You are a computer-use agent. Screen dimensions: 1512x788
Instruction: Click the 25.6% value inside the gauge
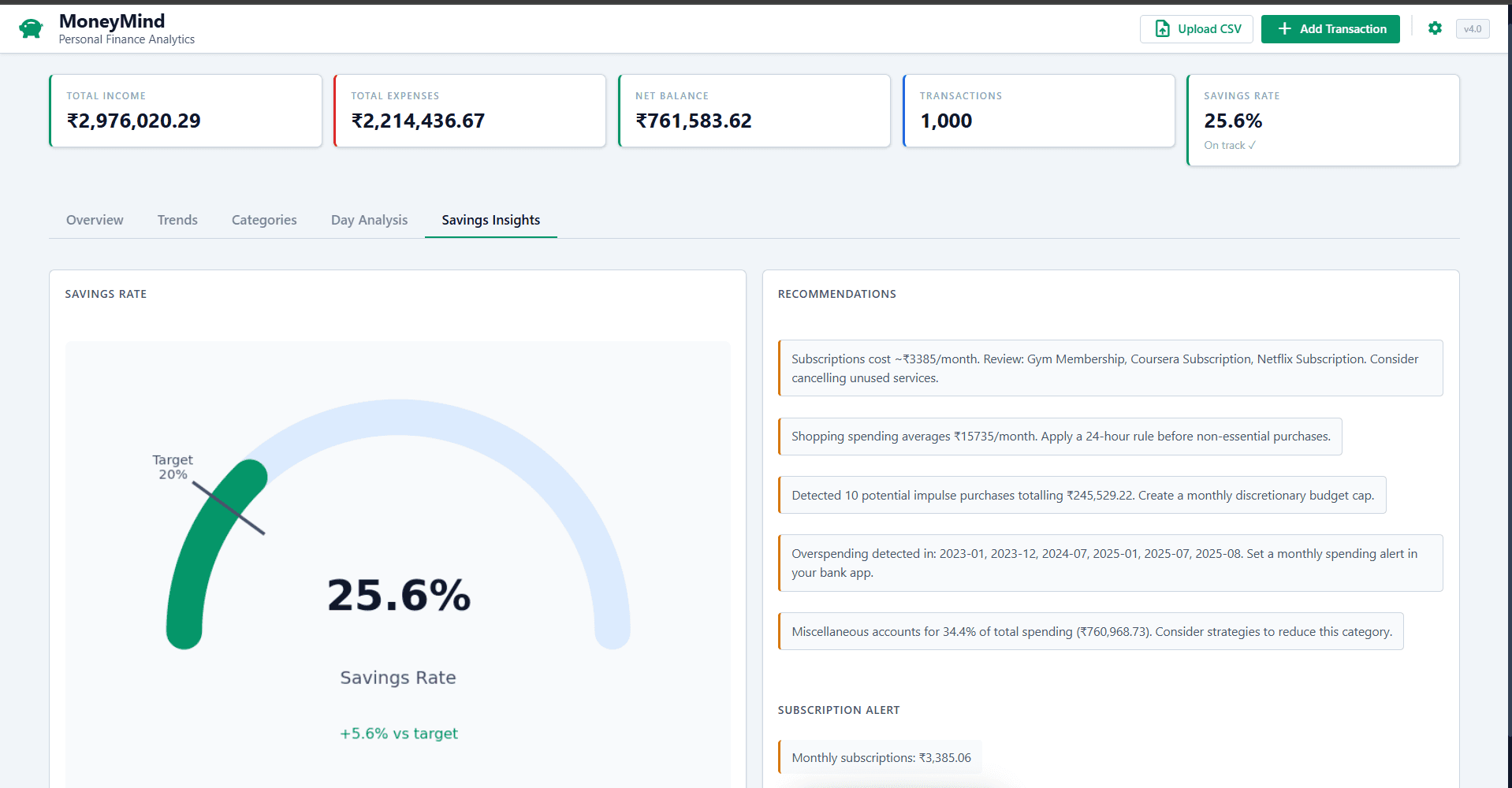398,596
